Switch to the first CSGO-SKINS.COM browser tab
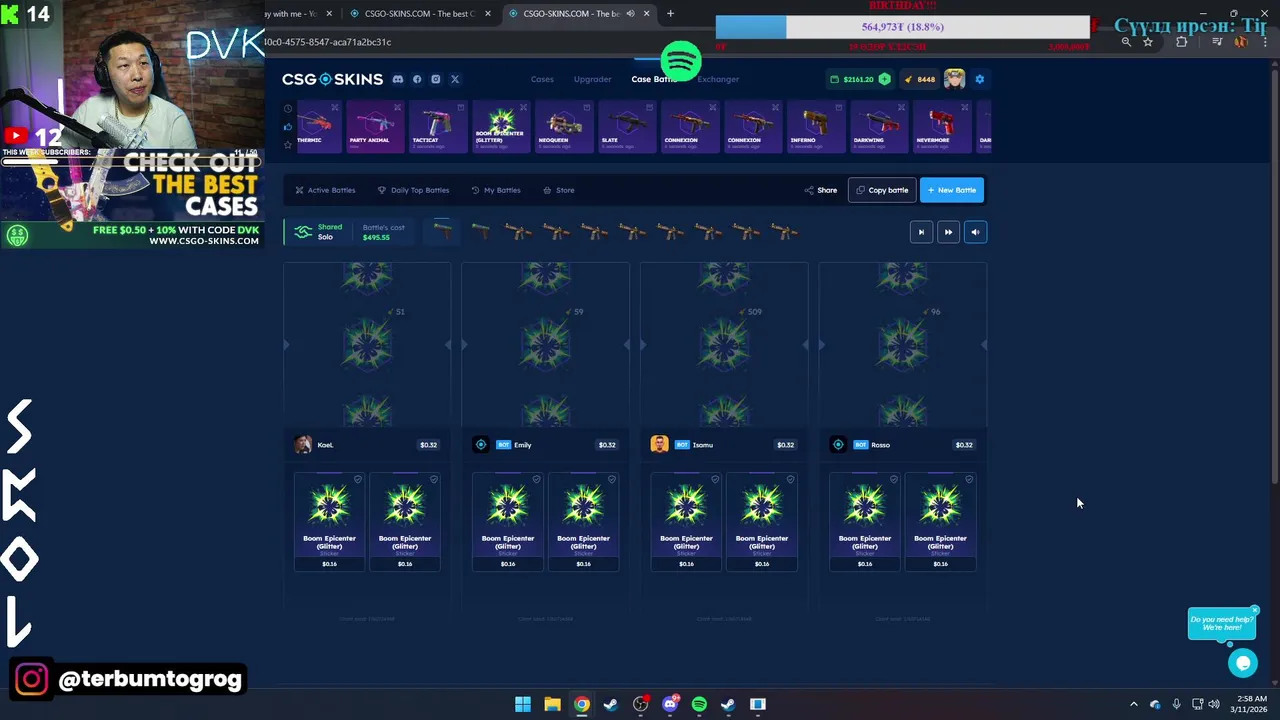This screenshot has width=1280, height=720. [420, 13]
